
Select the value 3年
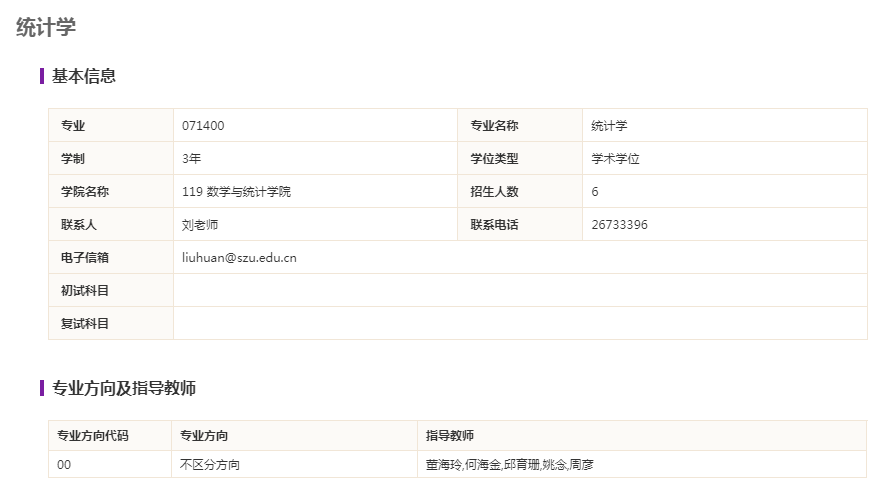pos(192,159)
